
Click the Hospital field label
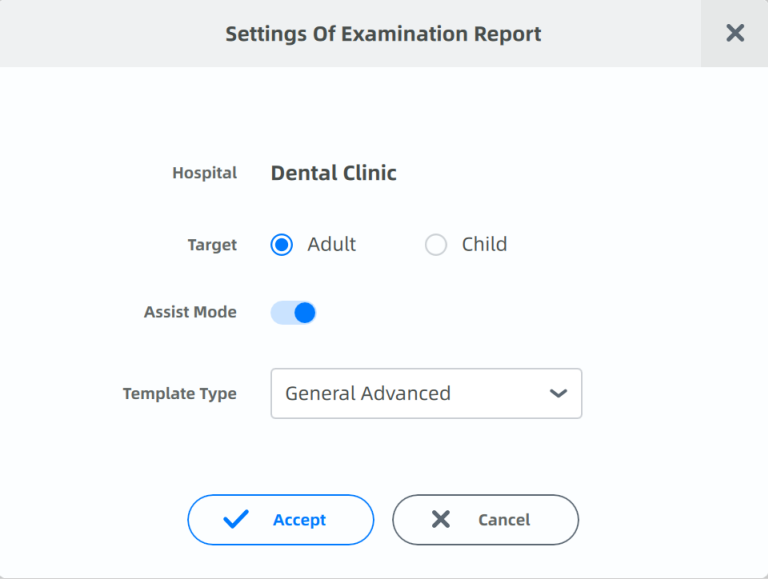pos(205,173)
